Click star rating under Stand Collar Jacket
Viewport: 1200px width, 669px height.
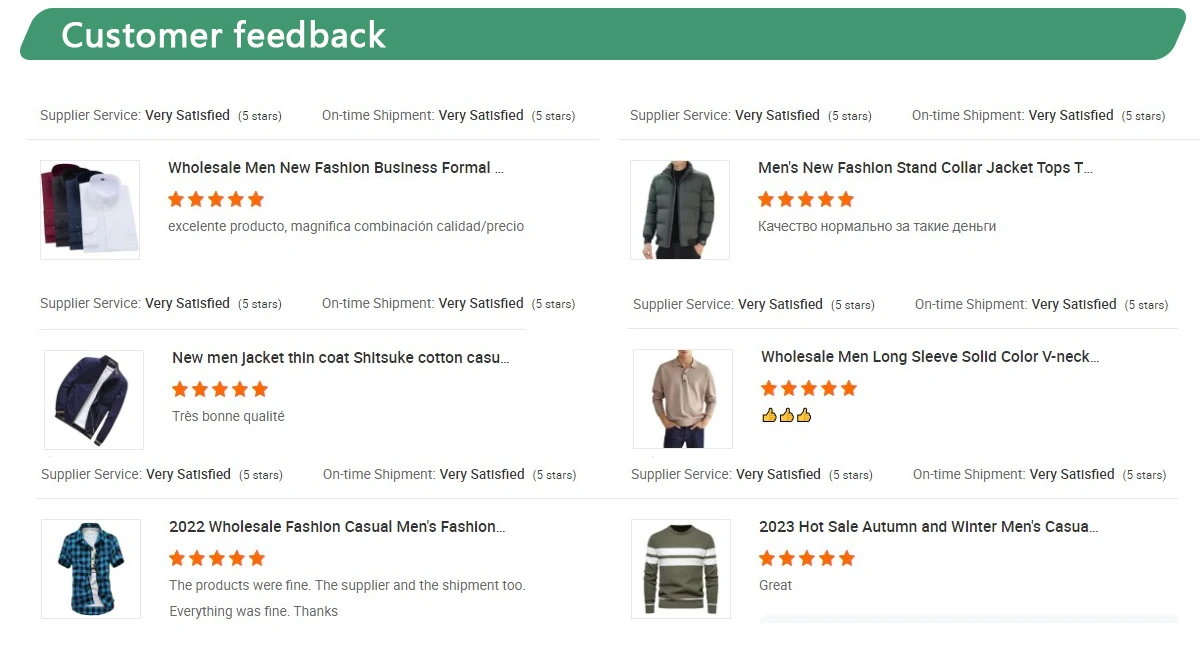[x=806, y=199]
